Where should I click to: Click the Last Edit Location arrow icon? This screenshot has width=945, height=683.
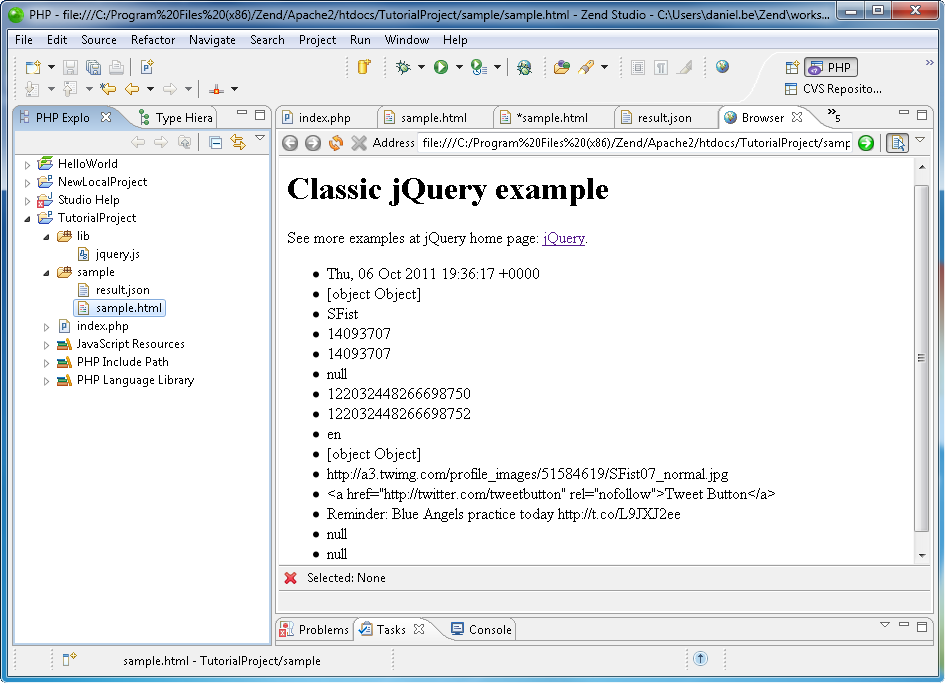(x=108, y=89)
